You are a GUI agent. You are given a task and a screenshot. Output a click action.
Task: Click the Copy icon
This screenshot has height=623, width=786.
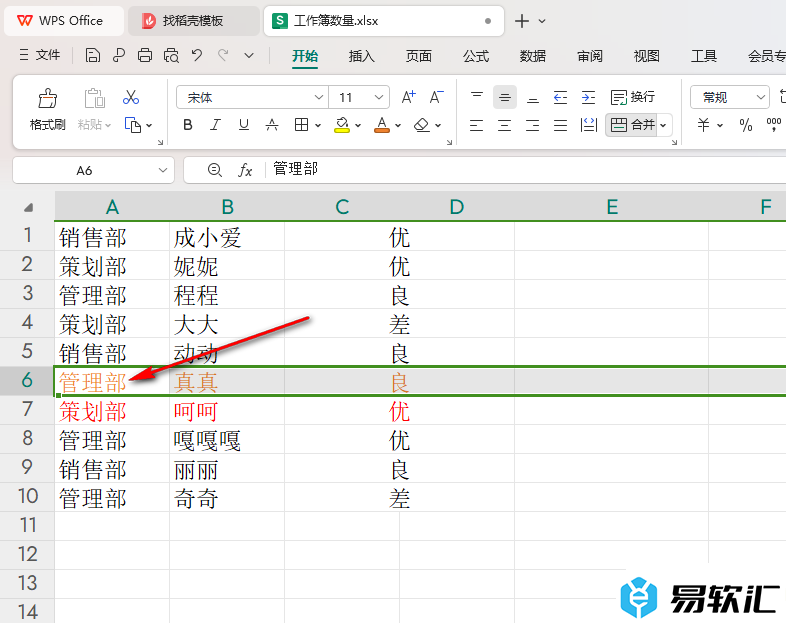(x=132, y=125)
